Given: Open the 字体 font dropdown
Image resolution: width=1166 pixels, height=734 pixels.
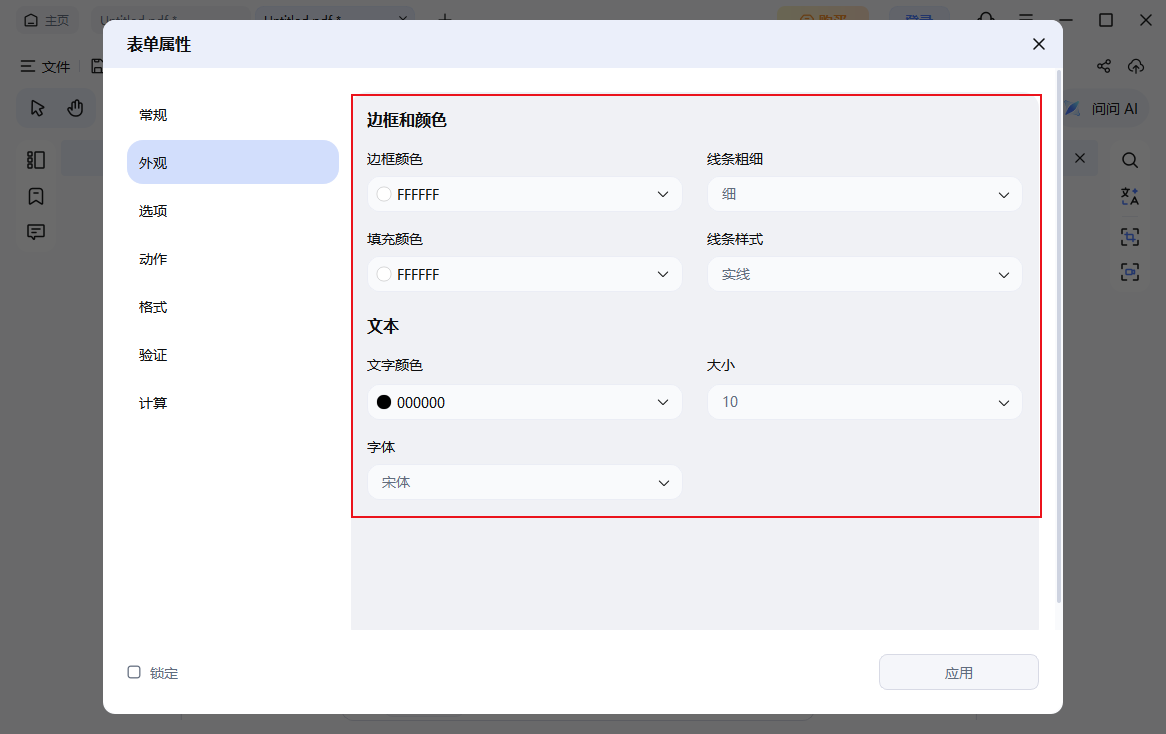Looking at the screenshot, I should point(524,483).
